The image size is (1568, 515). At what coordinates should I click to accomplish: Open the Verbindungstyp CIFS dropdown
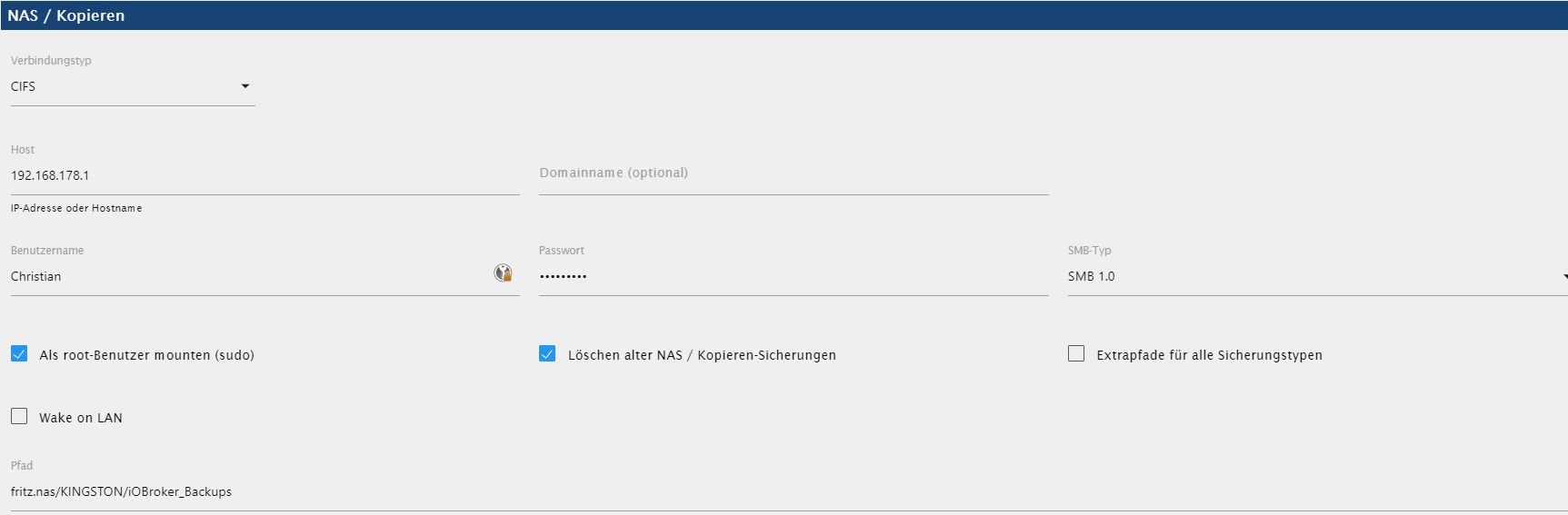point(133,86)
